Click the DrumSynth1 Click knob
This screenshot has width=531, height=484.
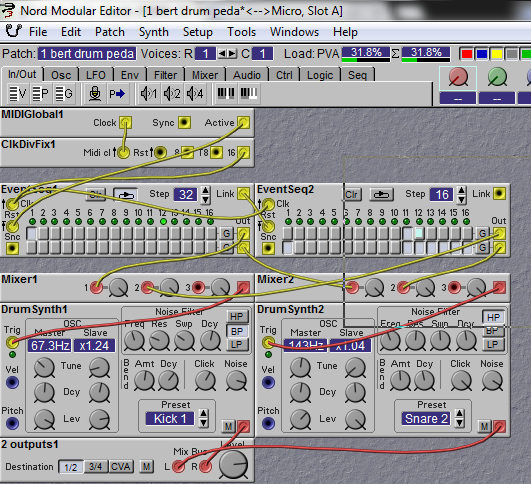205,381
